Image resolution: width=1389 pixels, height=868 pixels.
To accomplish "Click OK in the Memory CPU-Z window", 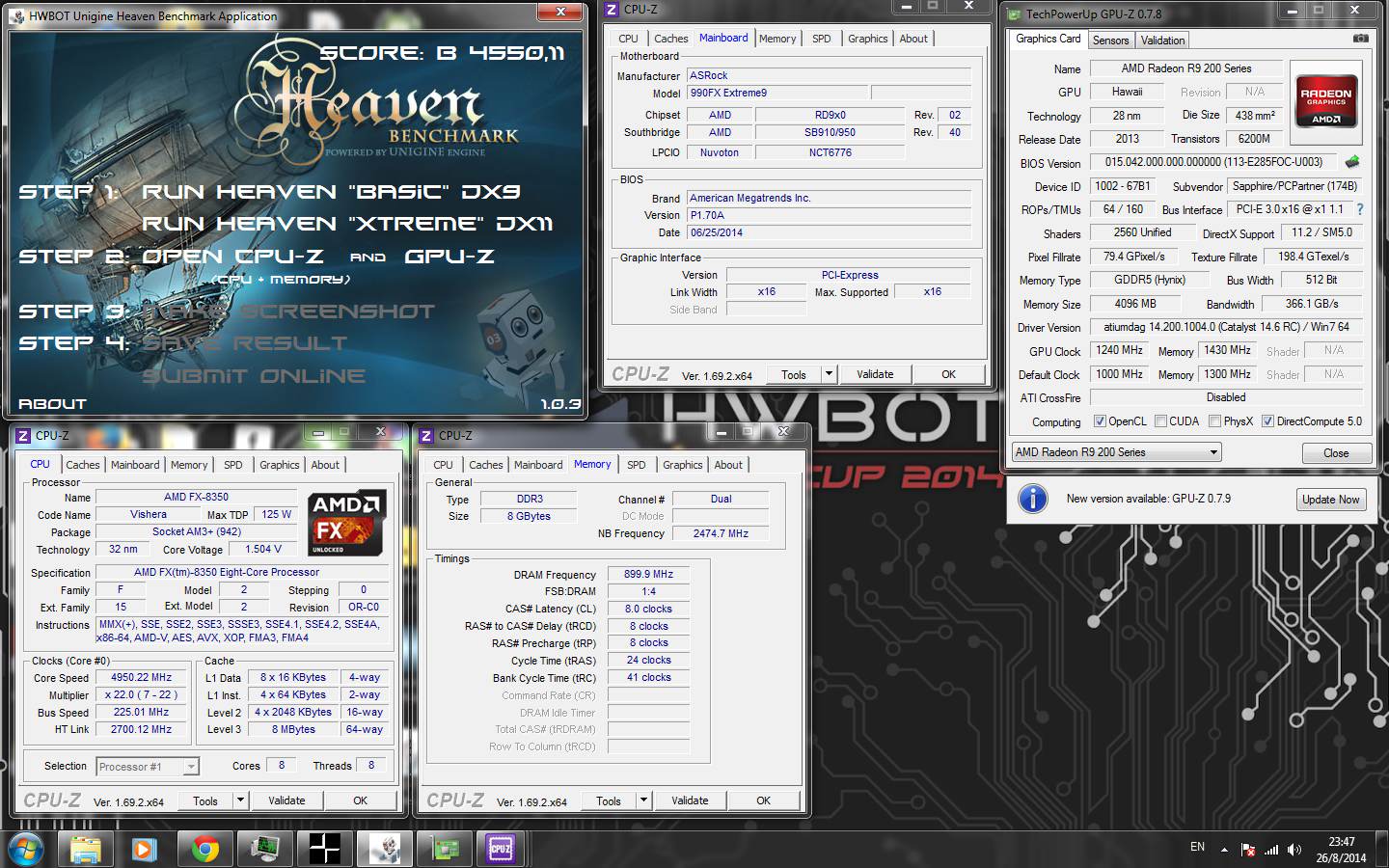I will 763,800.
